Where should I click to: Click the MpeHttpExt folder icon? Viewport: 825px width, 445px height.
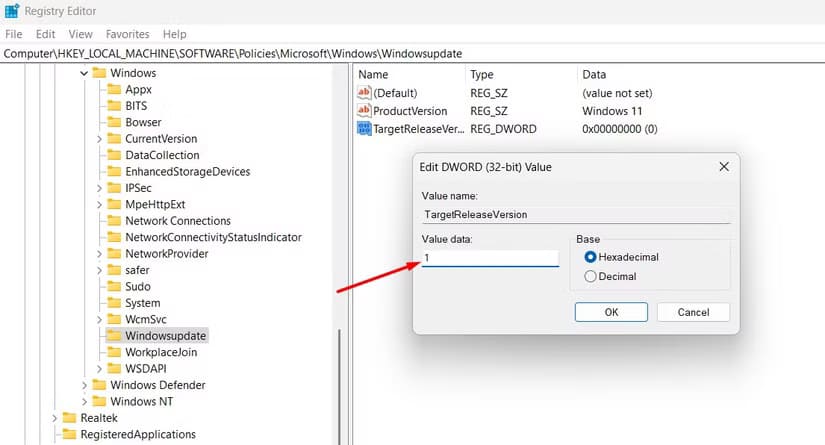tap(114, 204)
